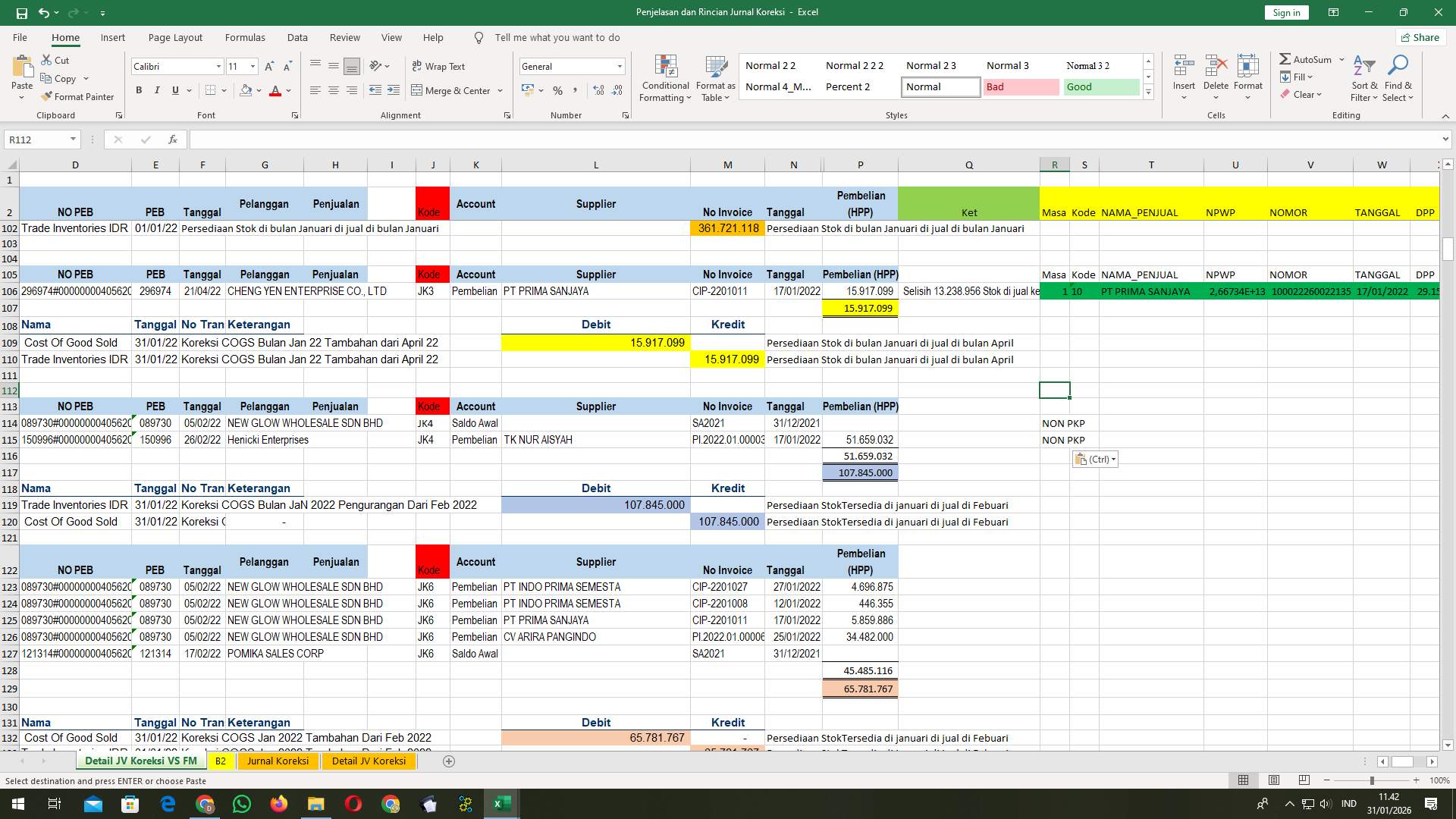Toggle bold formatting
This screenshot has height=819, width=1456.
(x=139, y=90)
